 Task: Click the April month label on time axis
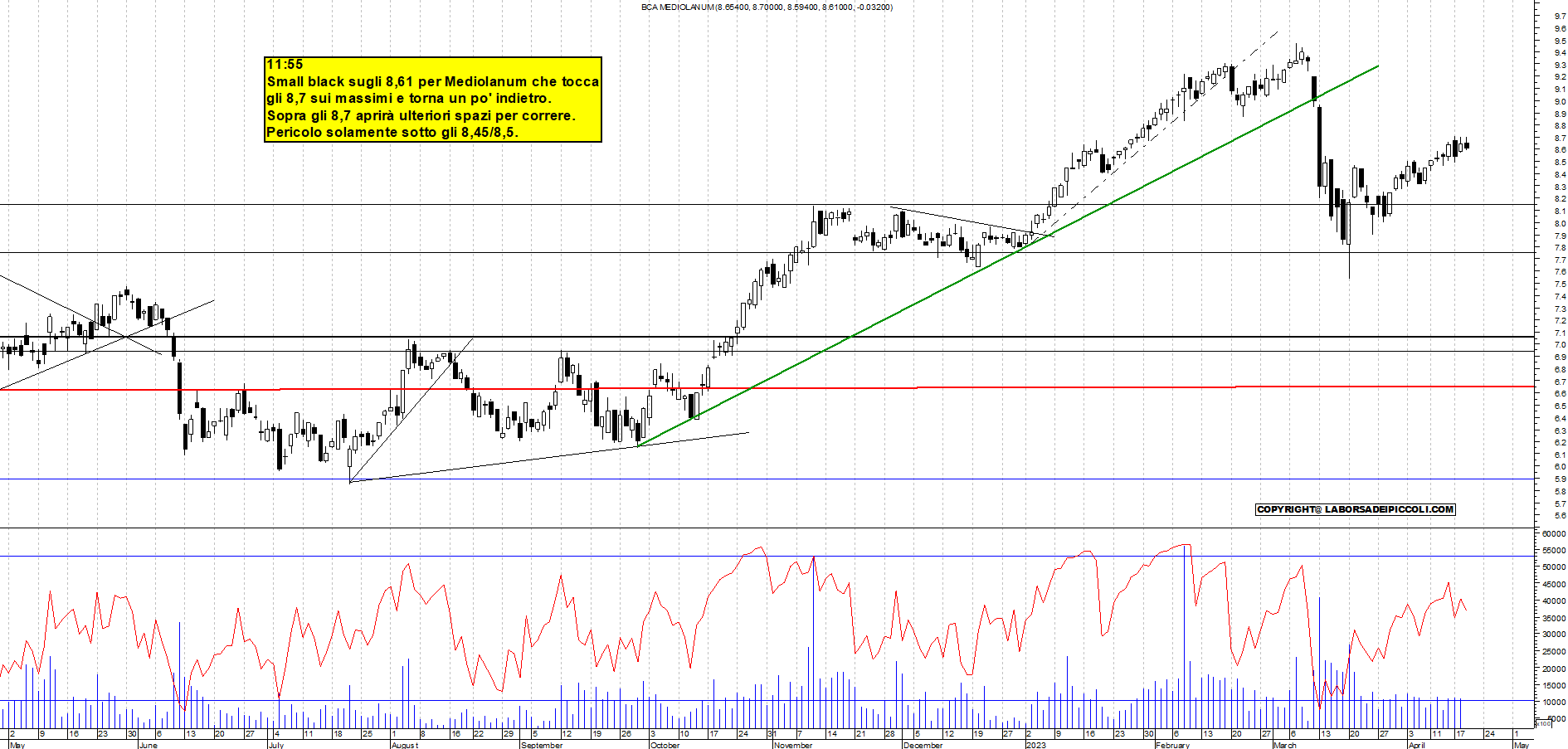[1416, 745]
